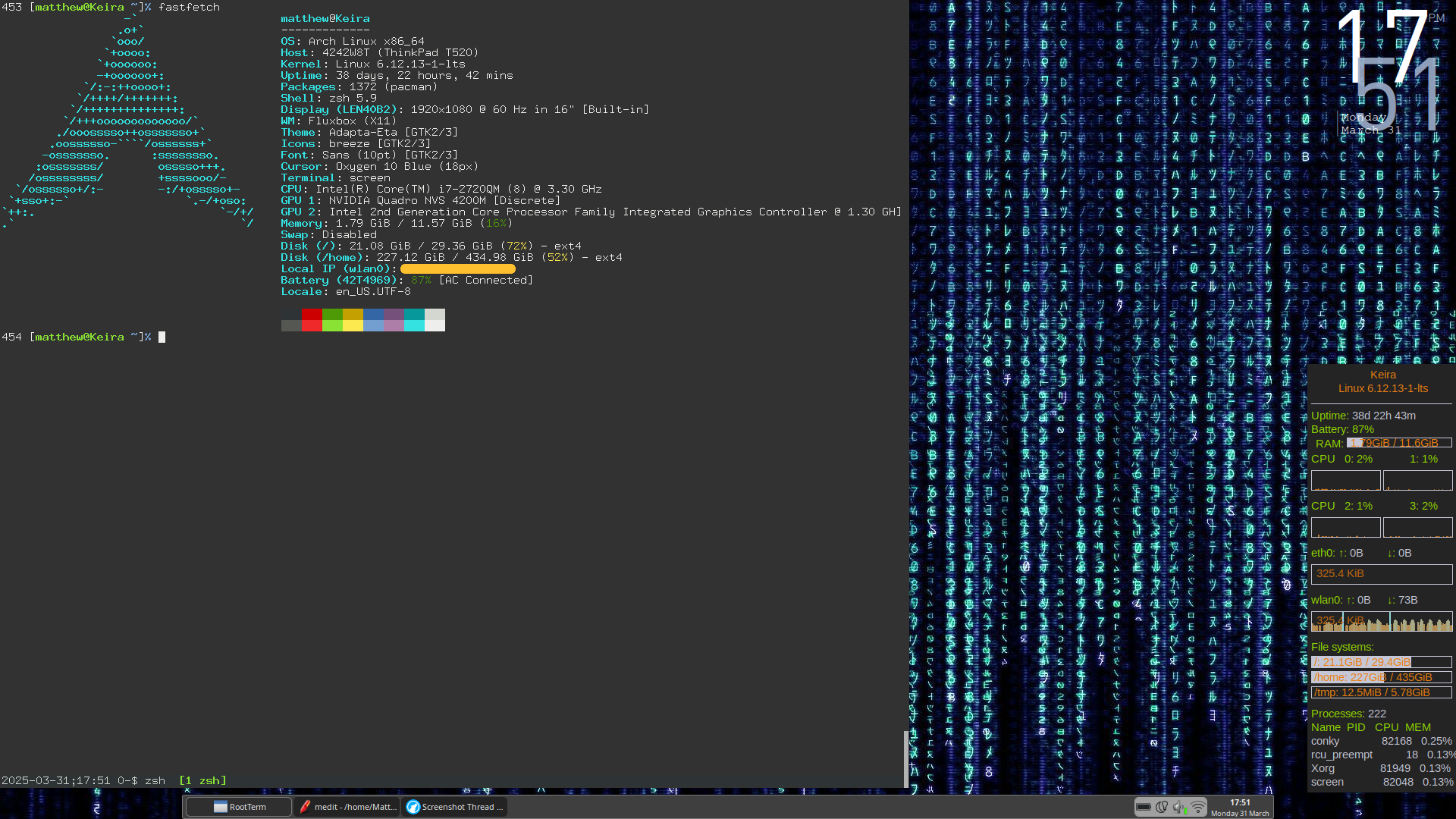
Task: Click the conky 'rcu_preempt' process row
Action: [x=1382, y=755]
